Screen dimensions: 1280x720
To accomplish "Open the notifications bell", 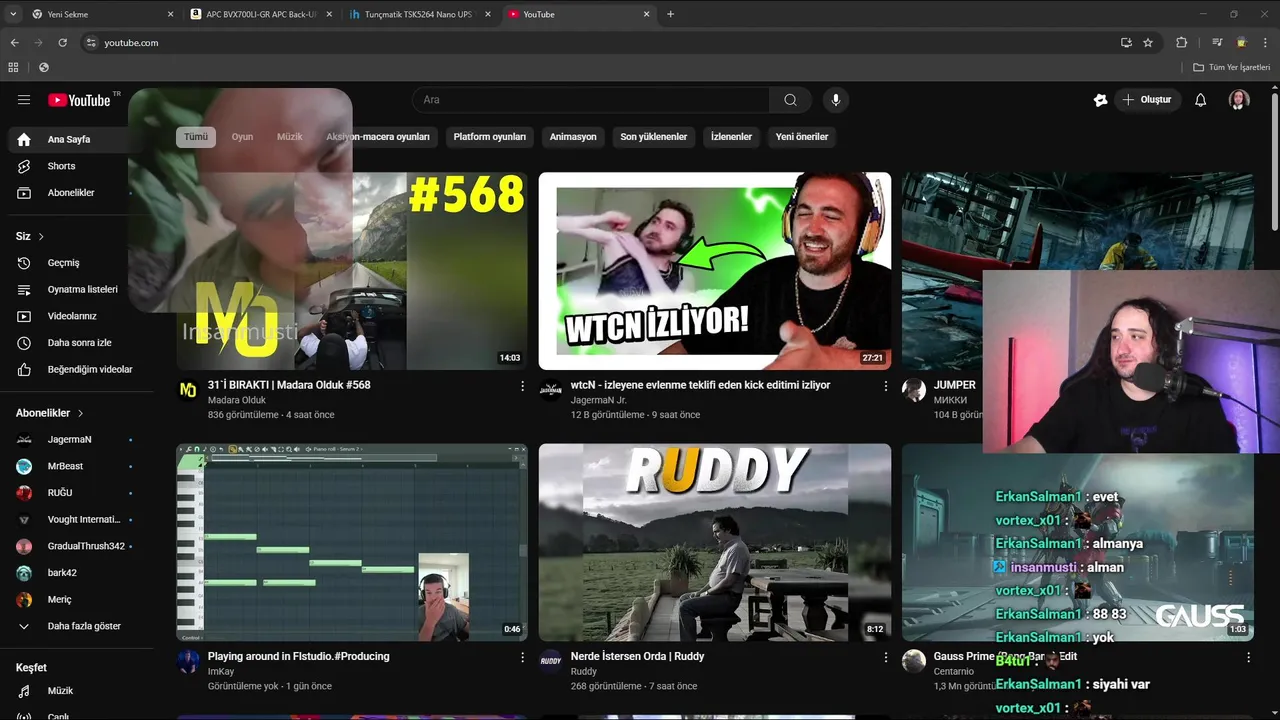I will (x=1201, y=100).
